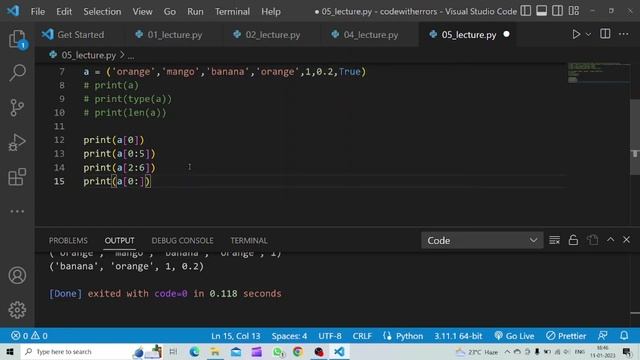Switch to the PROBLEMS tab

click(x=68, y=240)
